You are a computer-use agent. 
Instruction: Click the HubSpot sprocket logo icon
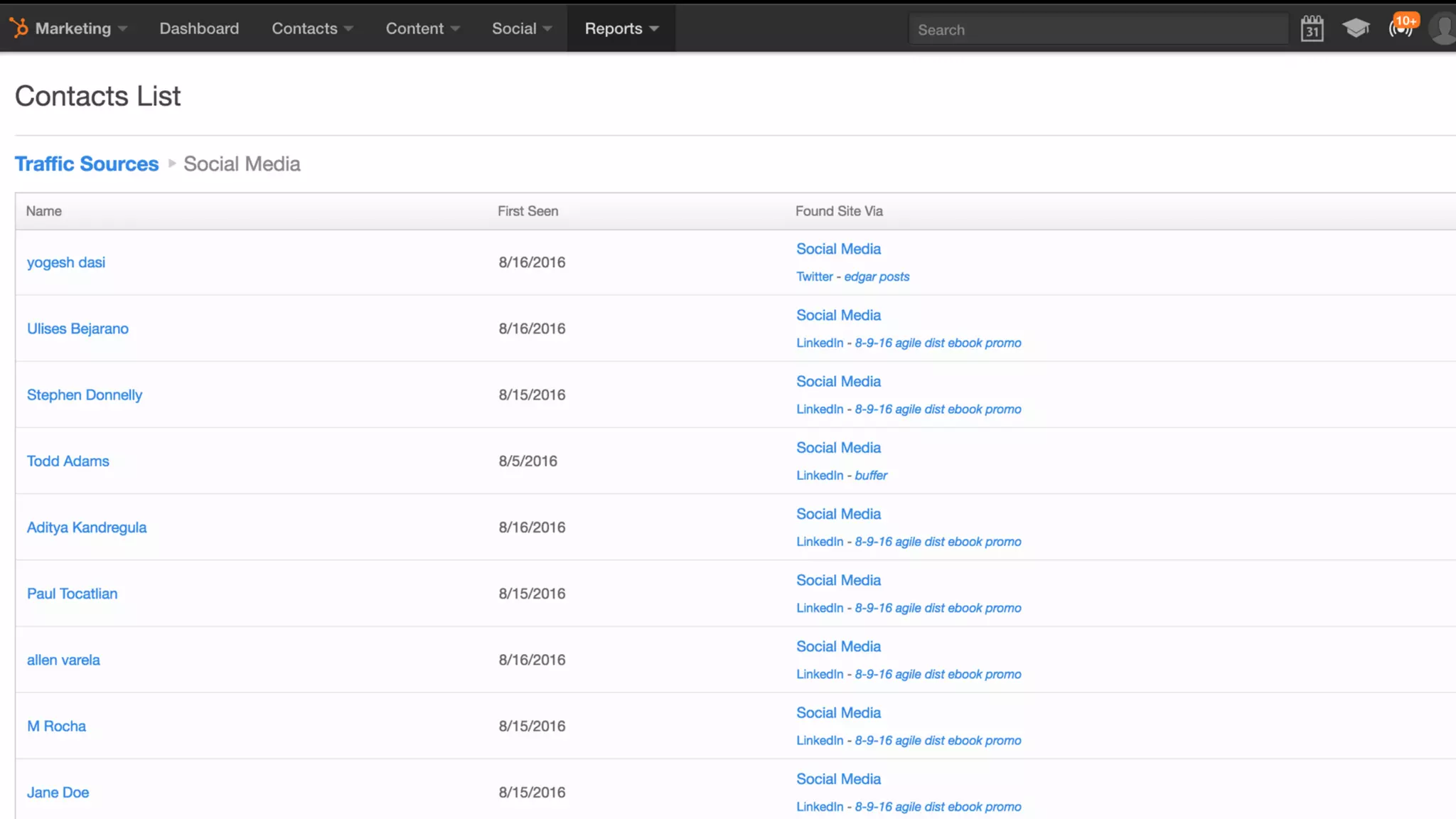[x=19, y=28]
